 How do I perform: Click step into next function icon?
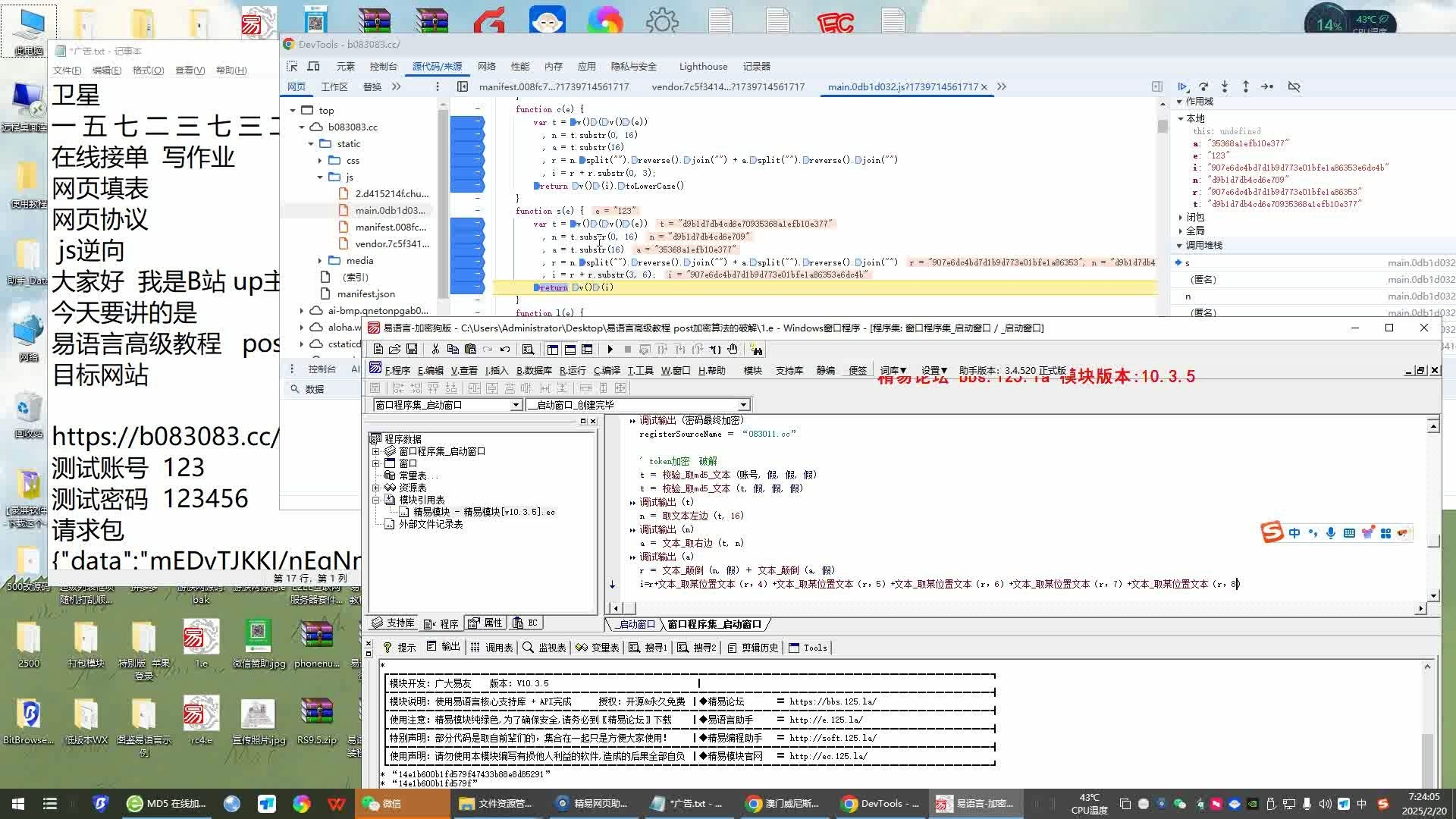pos(1225,87)
